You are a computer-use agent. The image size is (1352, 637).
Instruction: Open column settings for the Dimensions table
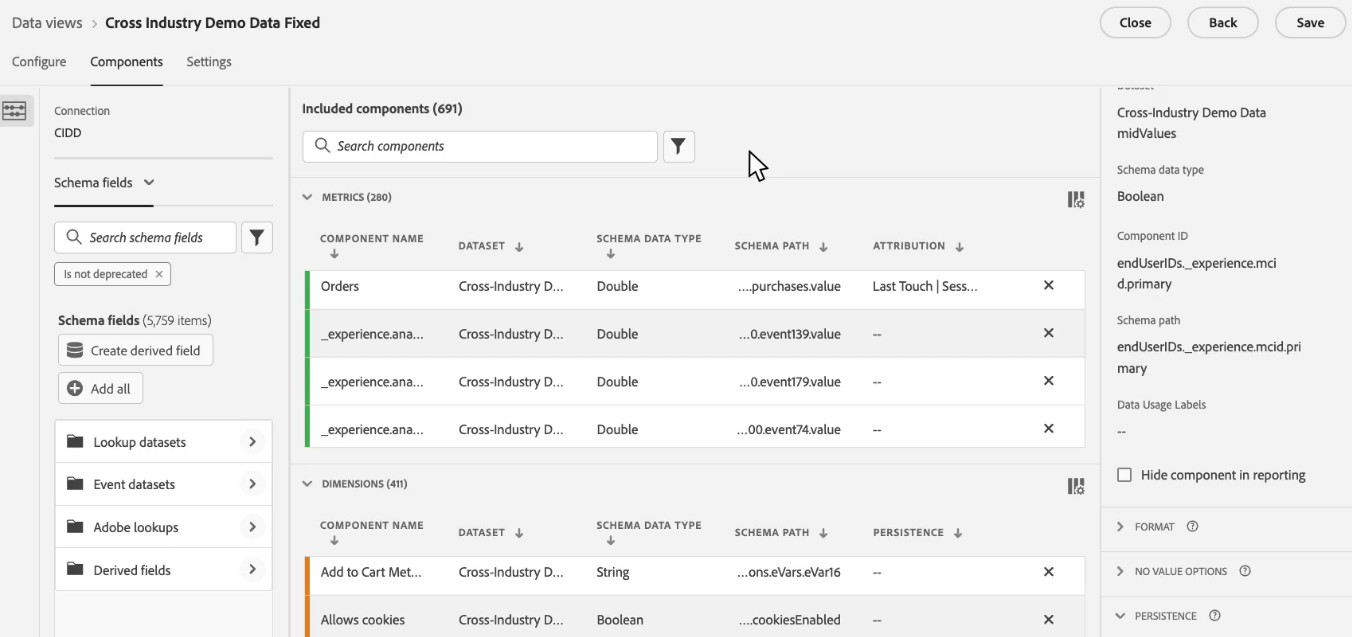click(1076, 486)
